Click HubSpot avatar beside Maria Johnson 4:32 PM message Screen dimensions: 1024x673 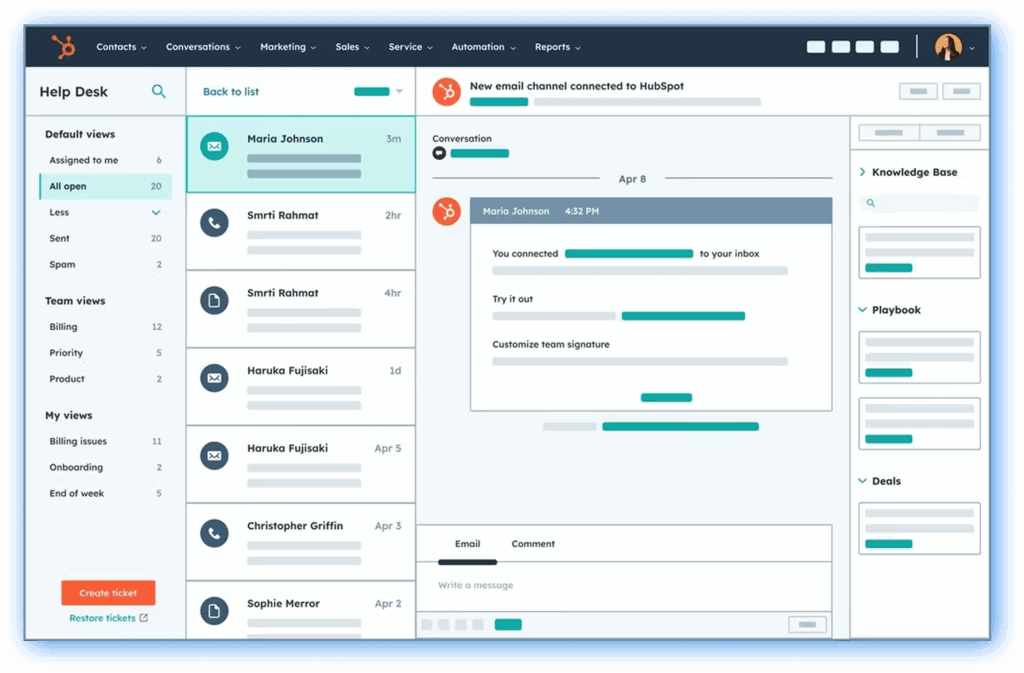tap(447, 211)
